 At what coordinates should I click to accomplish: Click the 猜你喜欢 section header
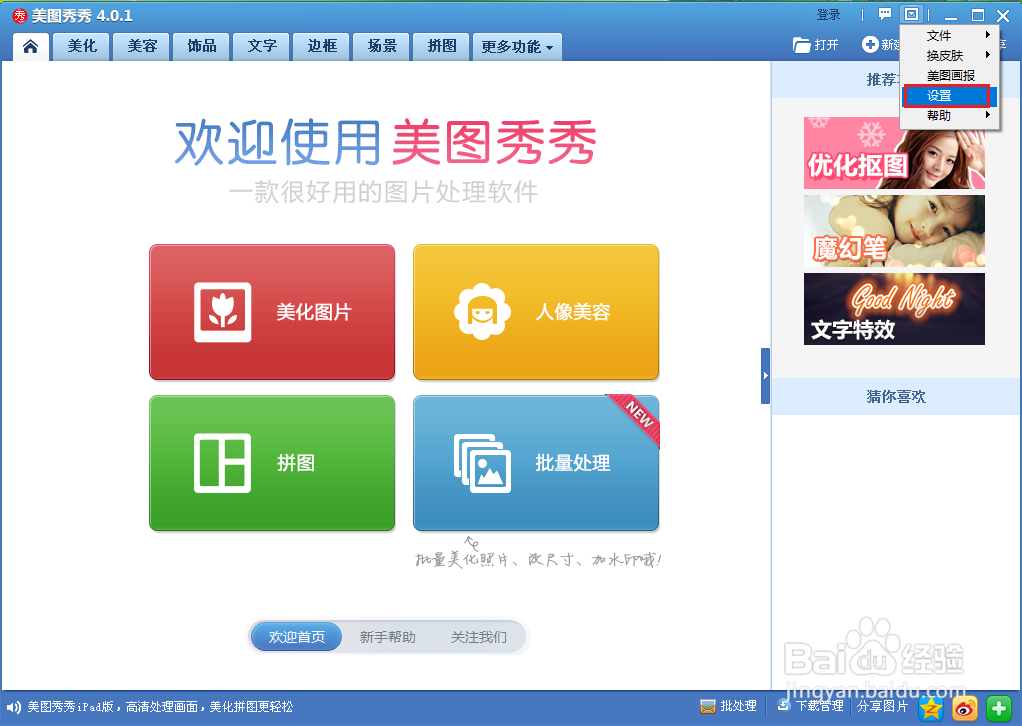[x=896, y=396]
